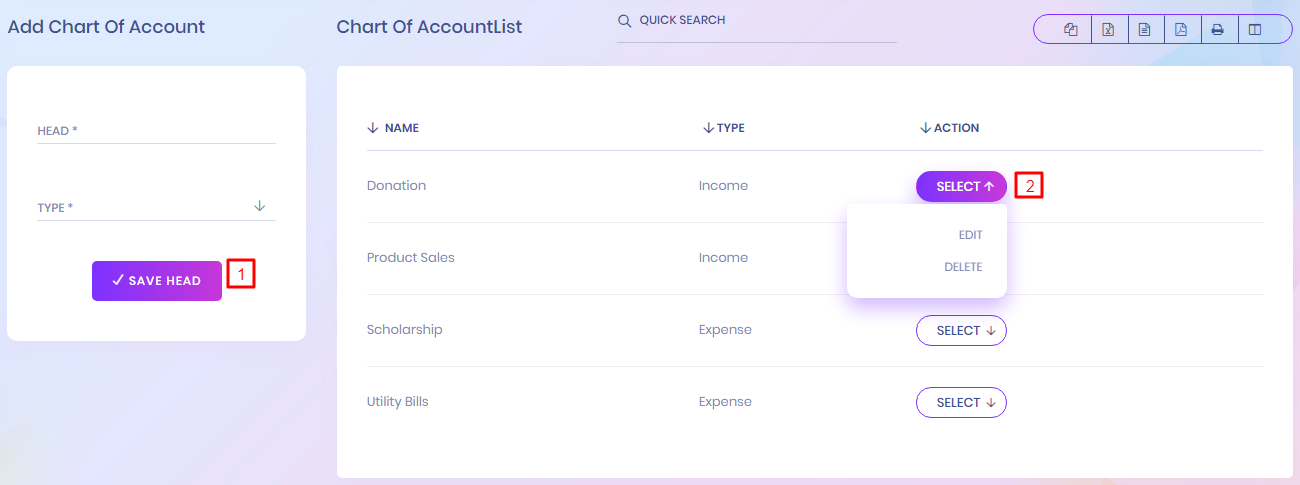Viewport: 1300px width, 485px height.
Task: Click the copy table icon
Action: pyautogui.click(x=1071, y=30)
